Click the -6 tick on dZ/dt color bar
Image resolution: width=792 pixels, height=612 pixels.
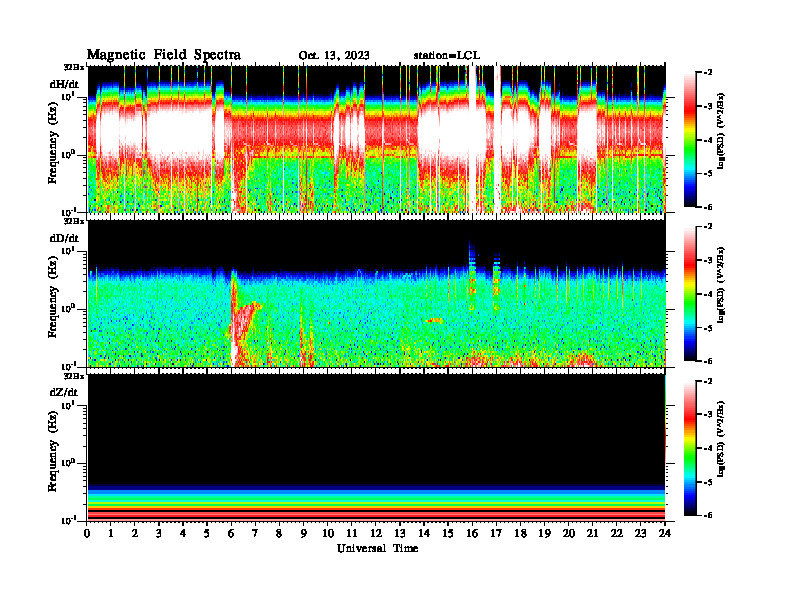pyautogui.click(x=708, y=515)
